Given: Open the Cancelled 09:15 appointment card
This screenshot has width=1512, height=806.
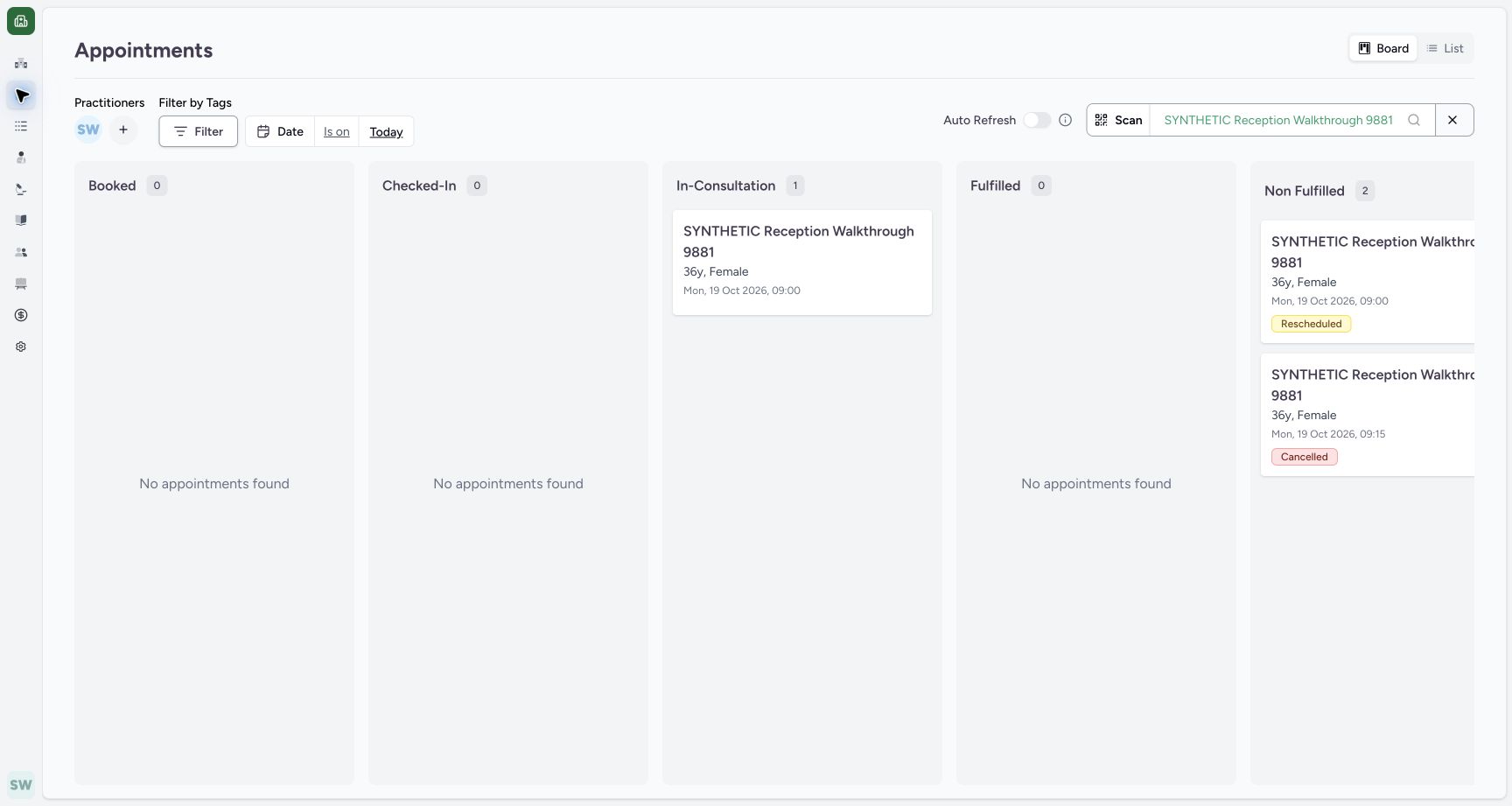Looking at the screenshot, I should pyautogui.click(x=1368, y=414).
